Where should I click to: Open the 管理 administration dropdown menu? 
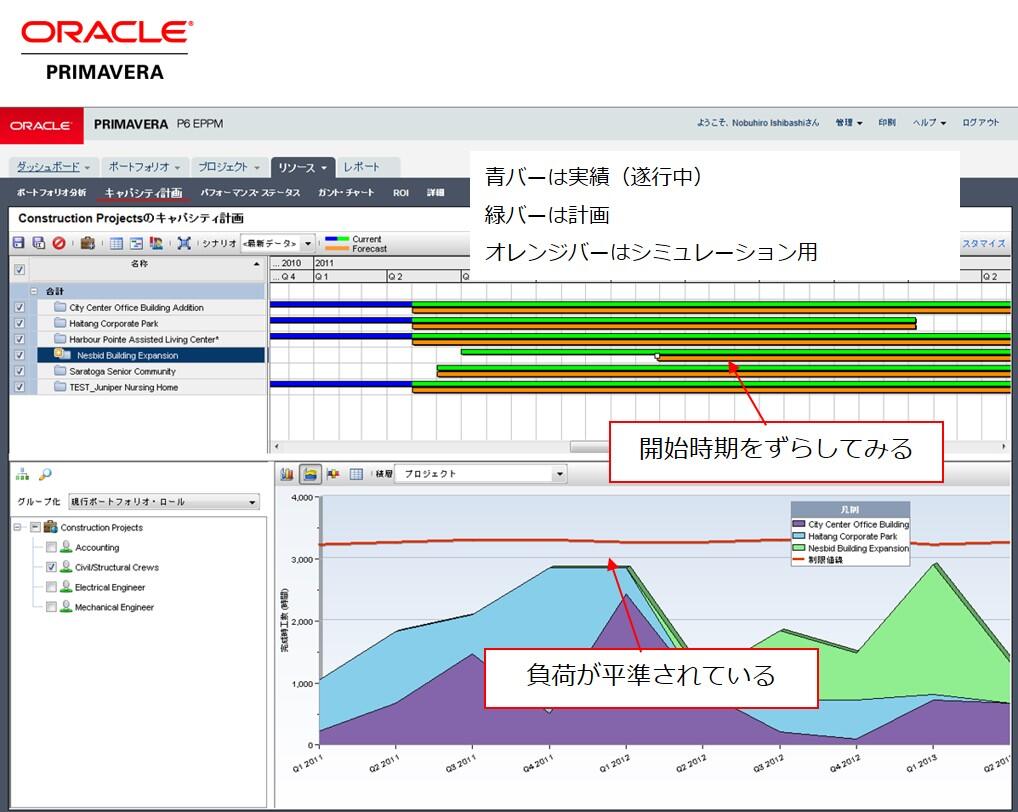pyautogui.click(x=849, y=123)
